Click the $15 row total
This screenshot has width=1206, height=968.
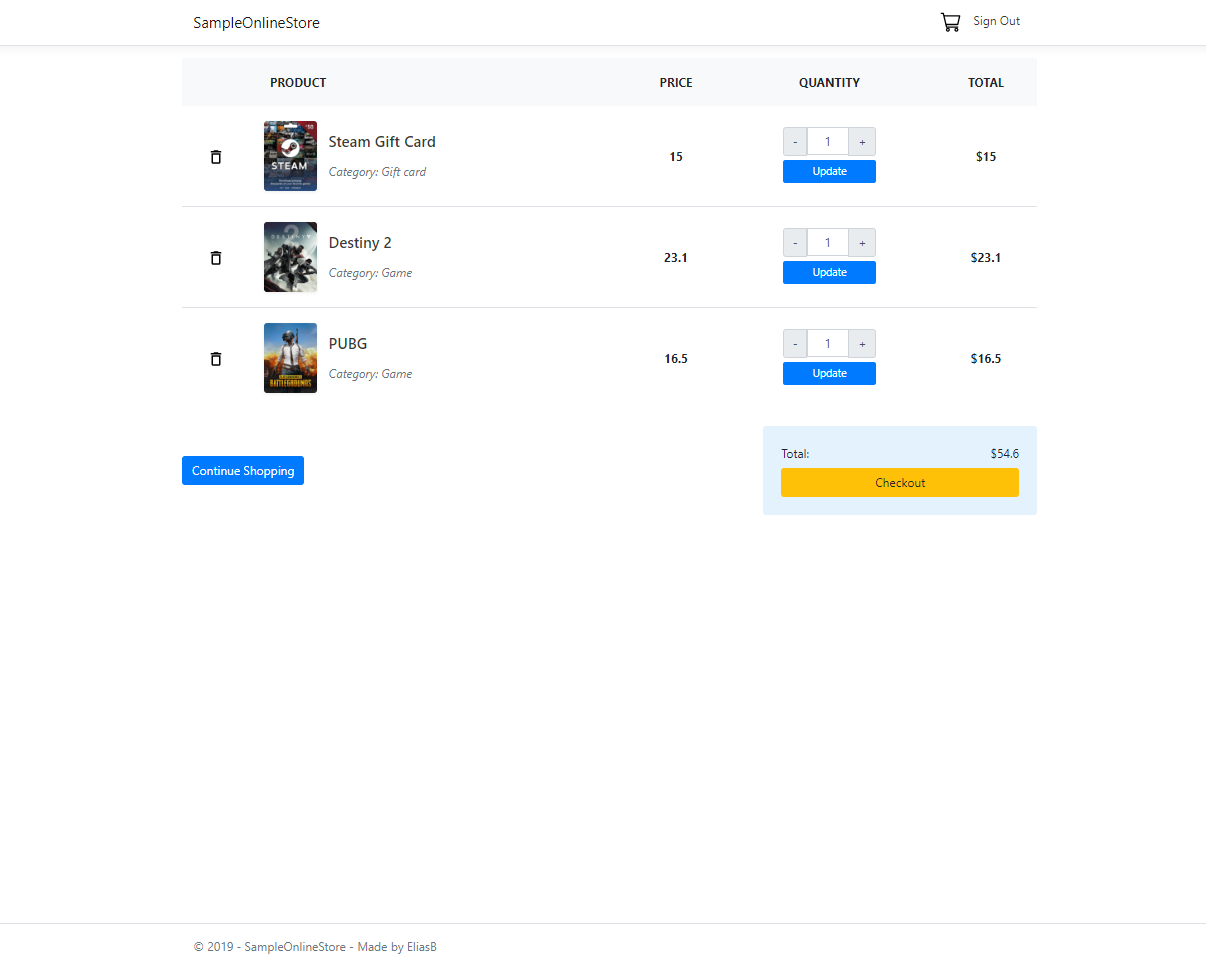pos(986,157)
